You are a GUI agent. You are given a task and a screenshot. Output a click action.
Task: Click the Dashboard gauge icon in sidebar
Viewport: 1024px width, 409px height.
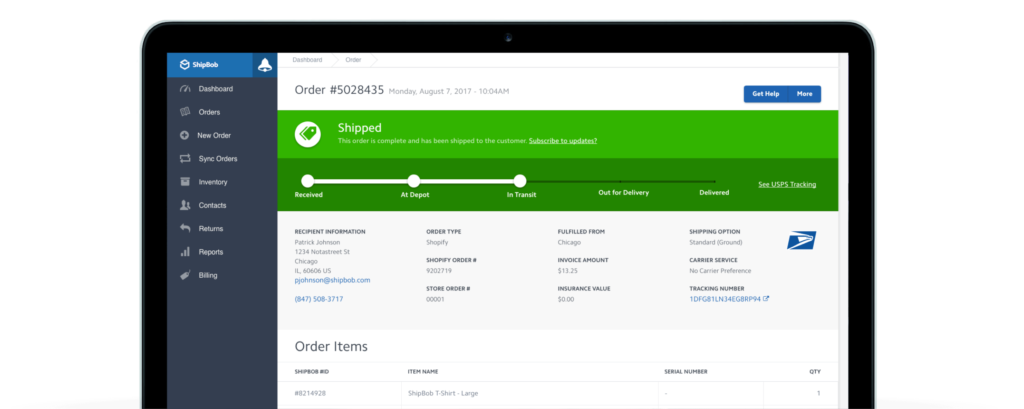tap(184, 89)
